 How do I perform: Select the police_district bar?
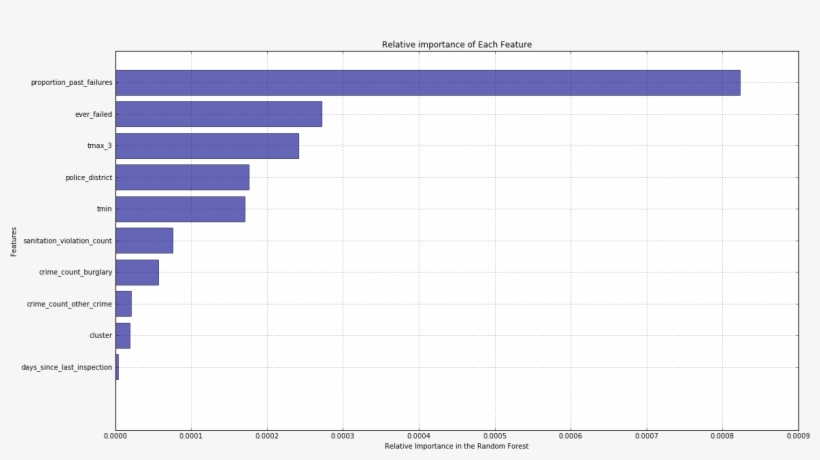(x=182, y=178)
